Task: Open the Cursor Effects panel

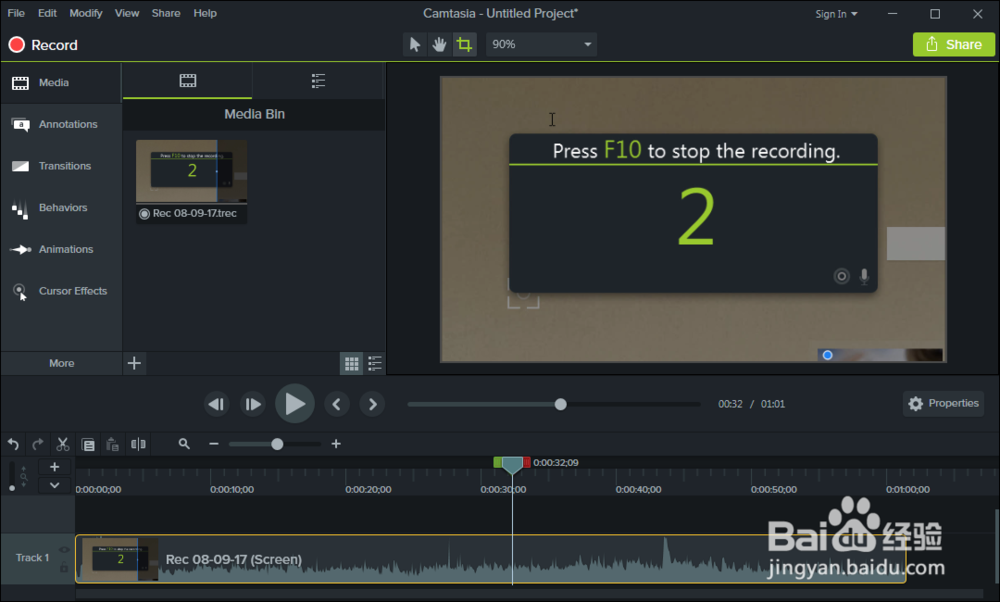Action: click(61, 291)
